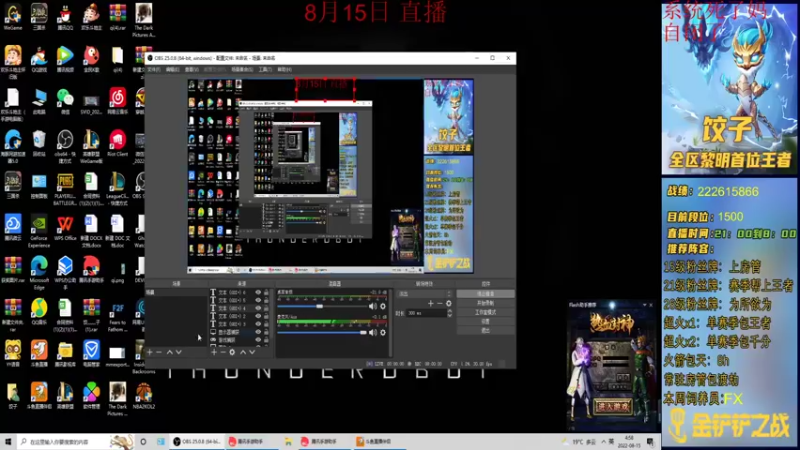Toggle lock on source 文本 (GDI+) 4
This screenshot has height=450, width=800.
266,308
